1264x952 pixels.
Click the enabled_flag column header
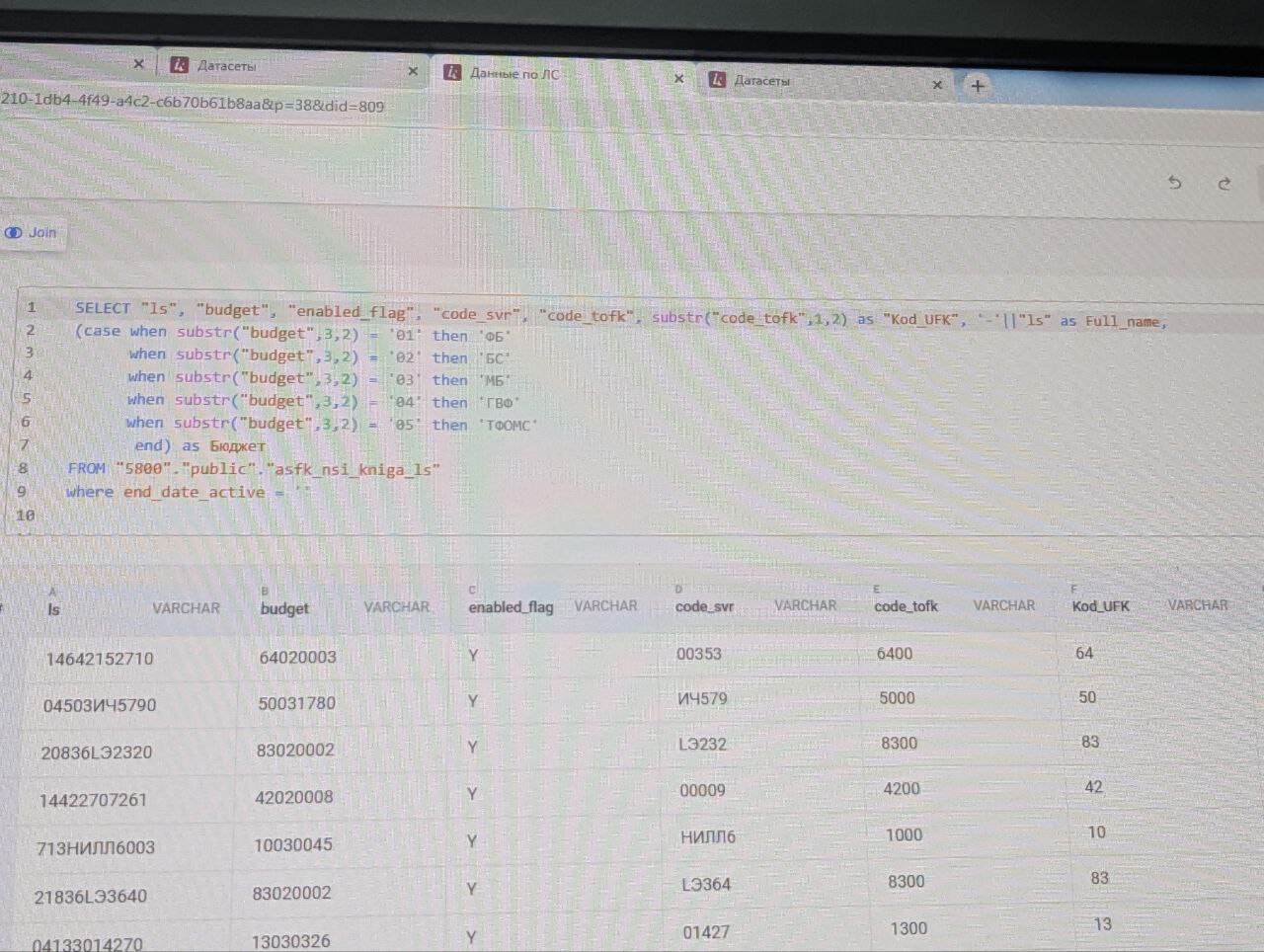[511, 607]
